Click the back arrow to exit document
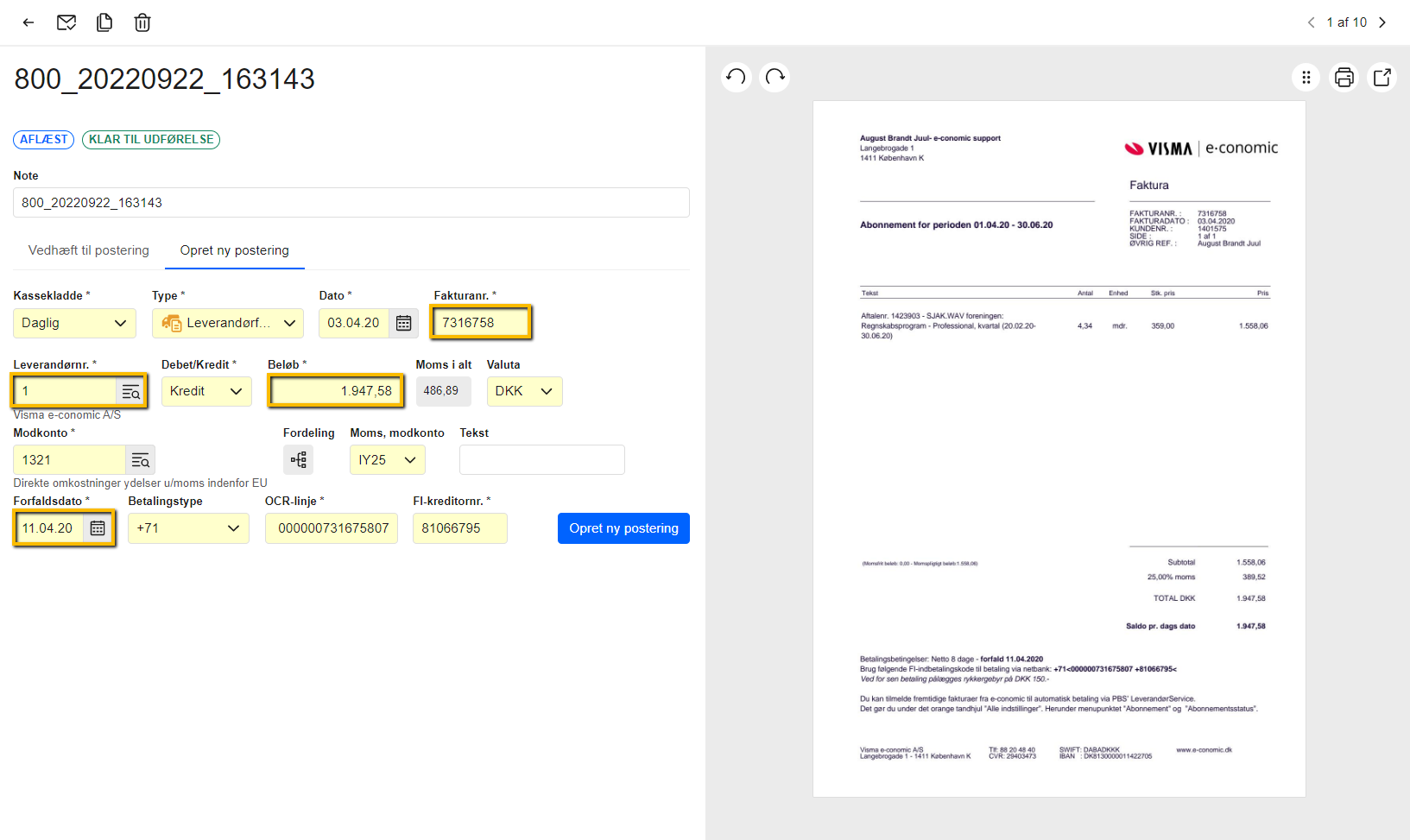 pyautogui.click(x=28, y=22)
